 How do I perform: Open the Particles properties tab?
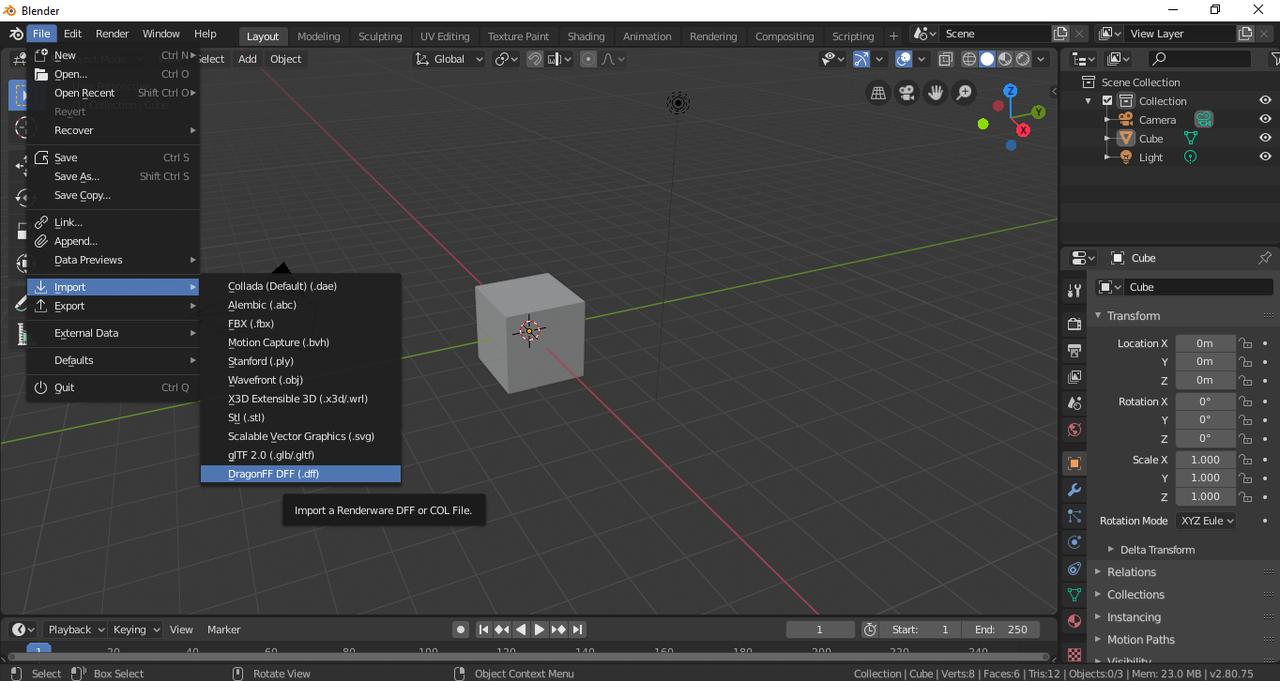coord(1075,516)
